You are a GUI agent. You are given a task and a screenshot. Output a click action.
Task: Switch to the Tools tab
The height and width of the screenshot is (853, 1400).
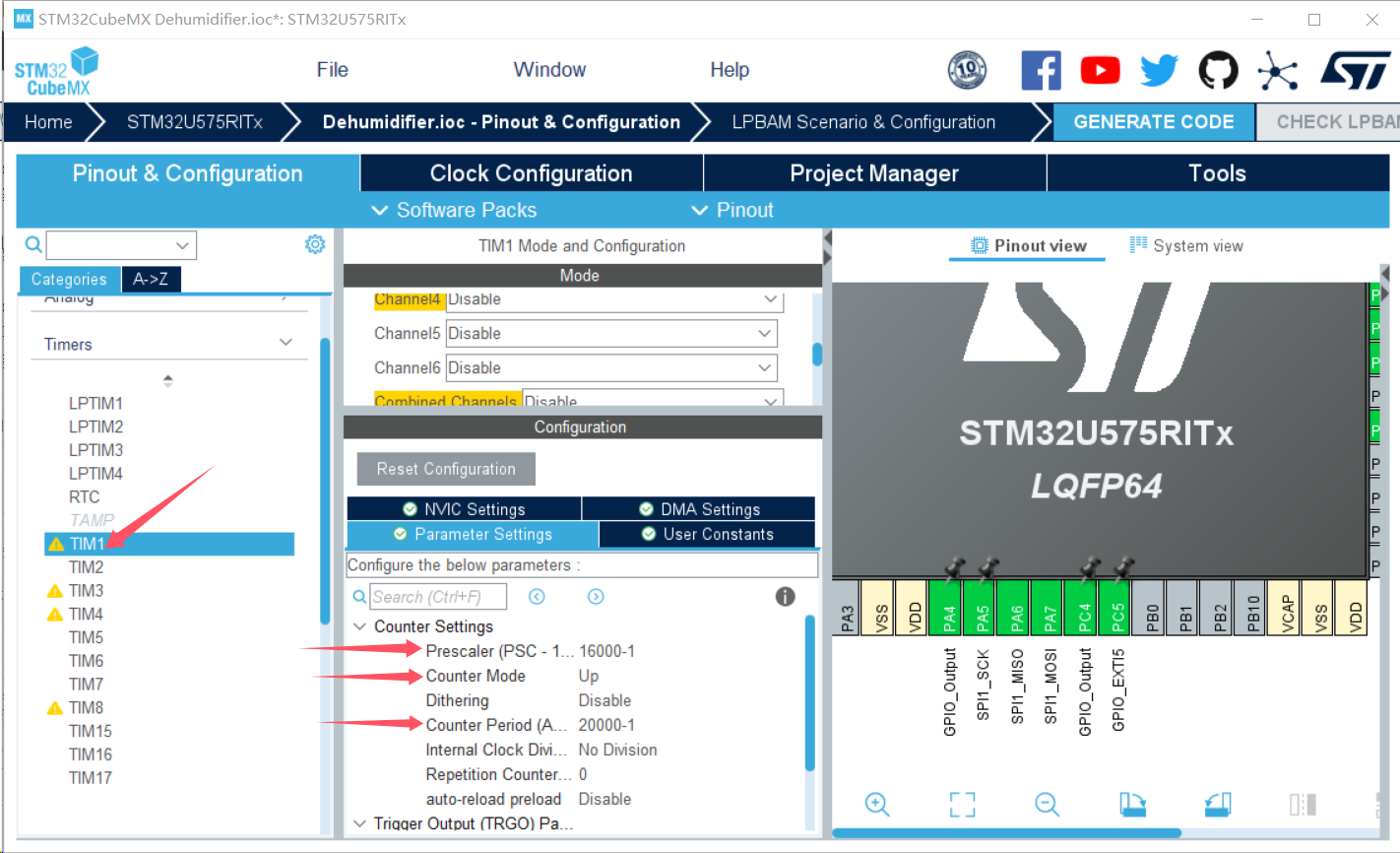[1218, 173]
